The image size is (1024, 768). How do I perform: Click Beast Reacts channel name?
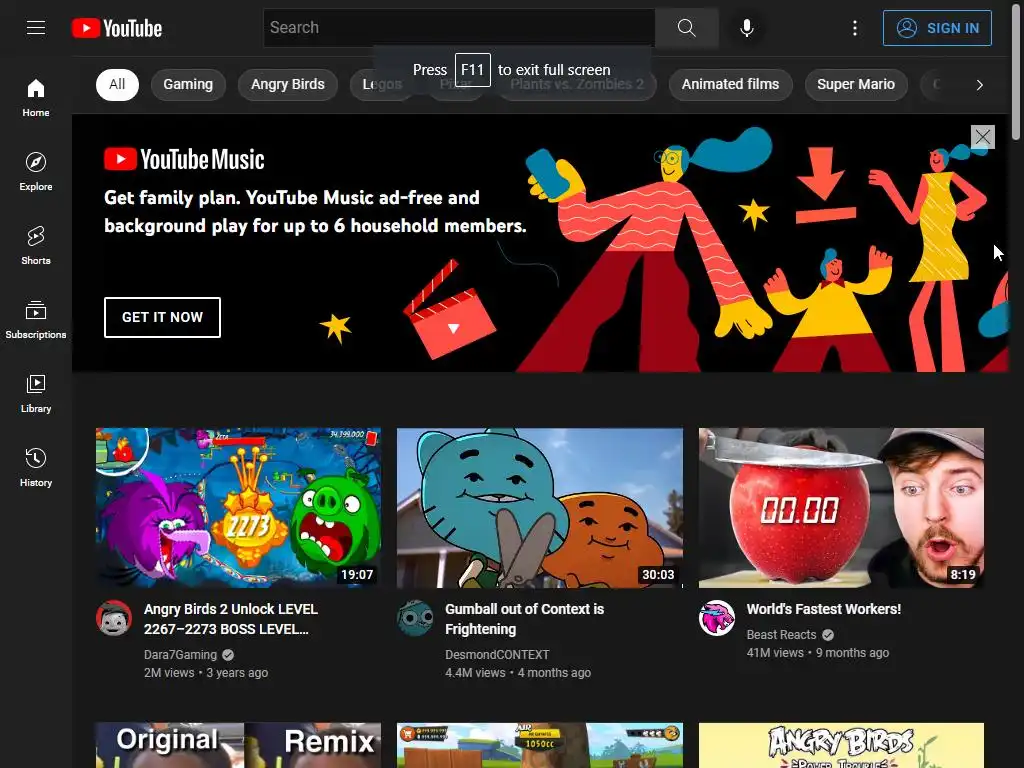point(781,635)
